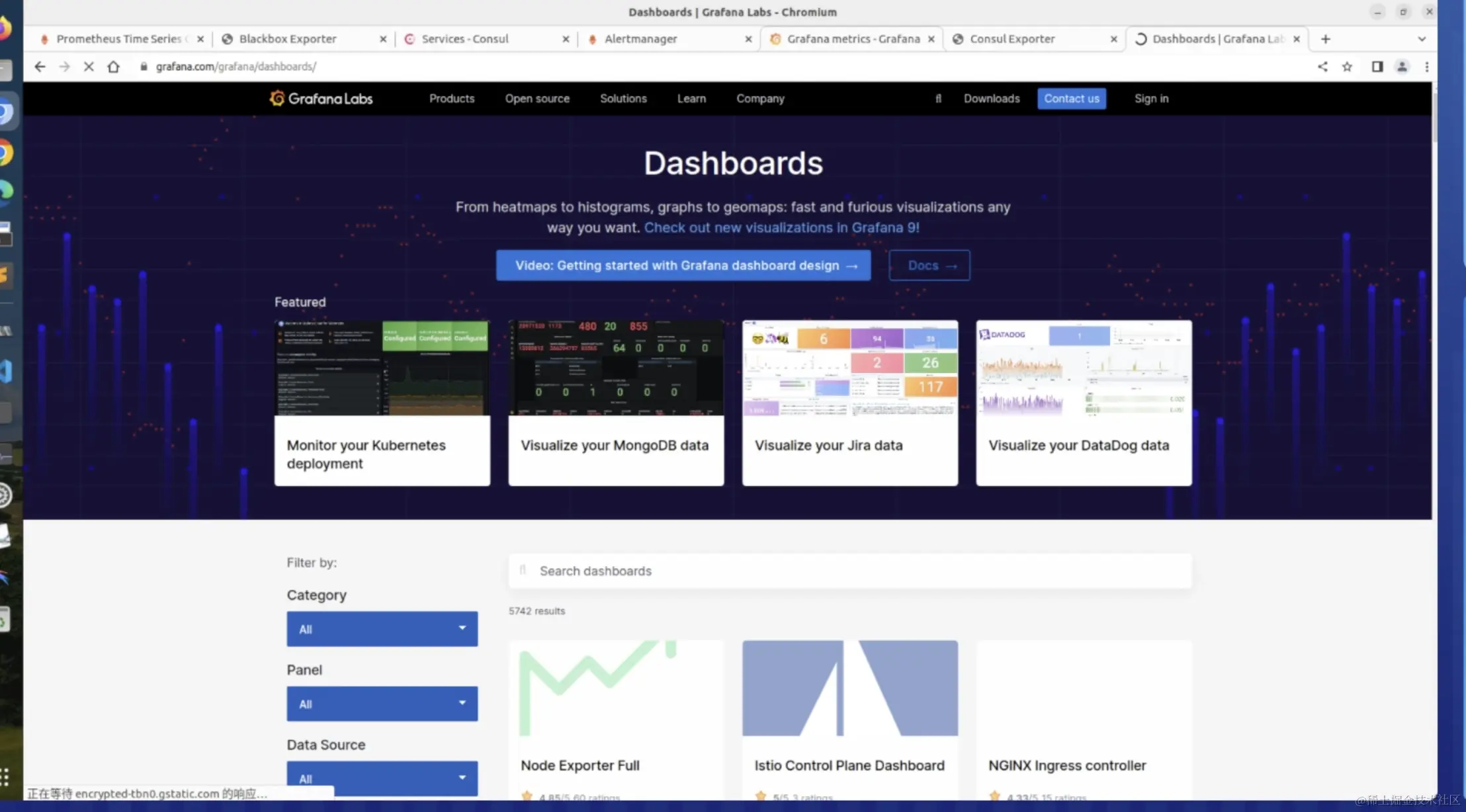
Task: Click the Grafana Labs logo
Action: pos(322,99)
